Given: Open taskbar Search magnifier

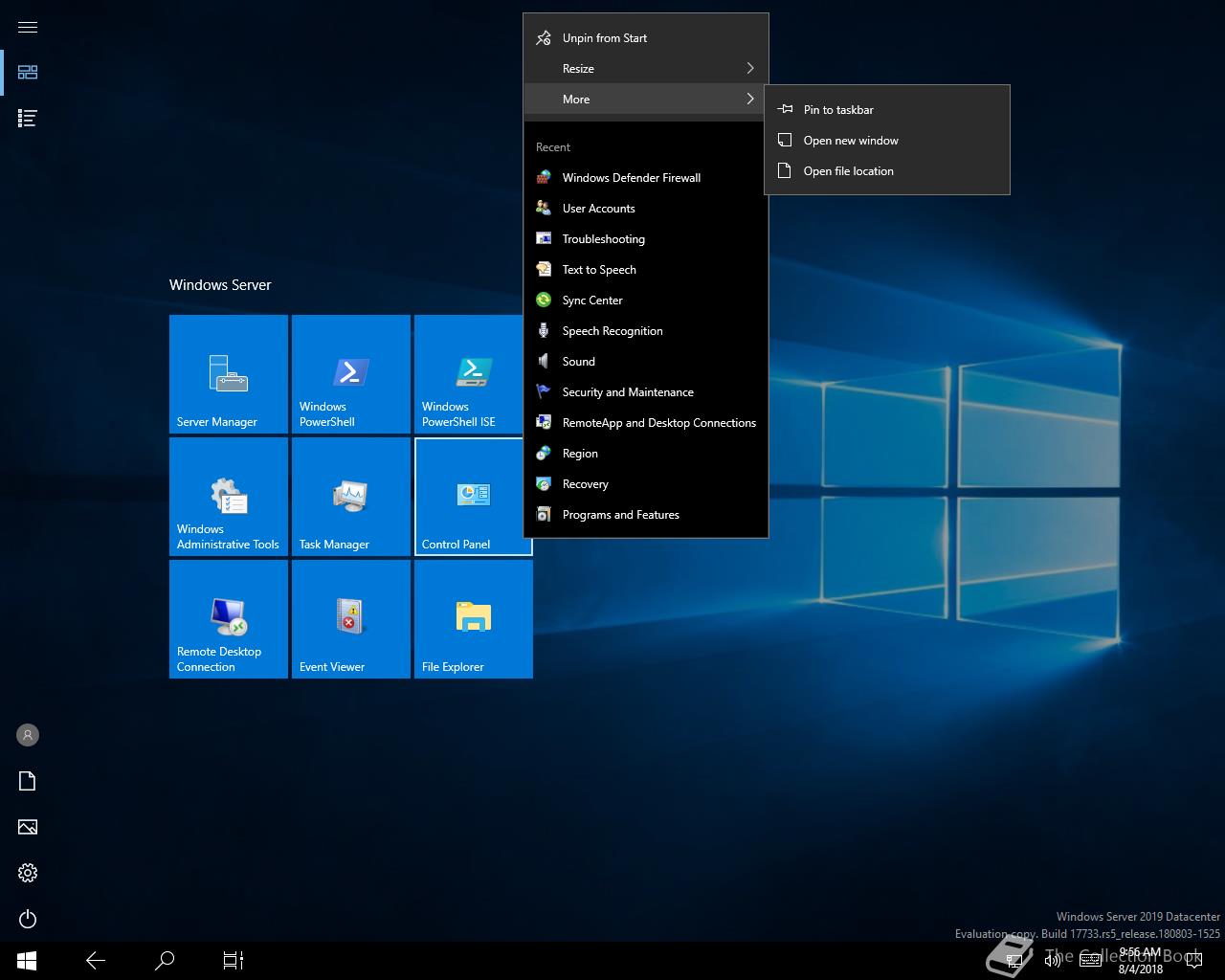Looking at the screenshot, I should click(x=165, y=960).
